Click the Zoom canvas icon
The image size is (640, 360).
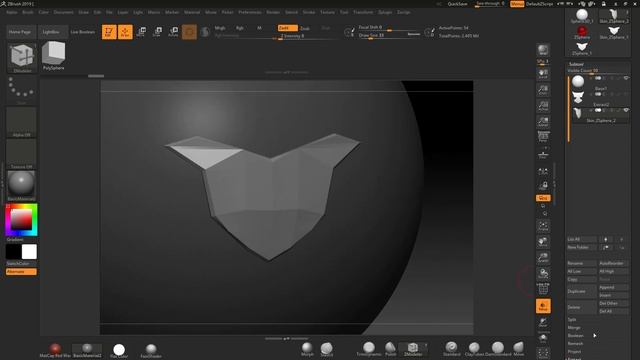543,90
